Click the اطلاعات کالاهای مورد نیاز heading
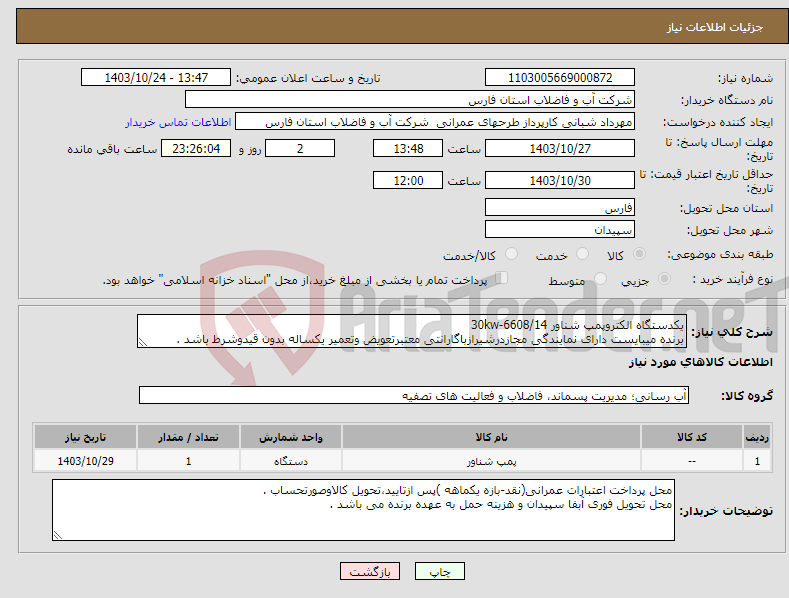Screen dimensions: 789x598 [700, 362]
